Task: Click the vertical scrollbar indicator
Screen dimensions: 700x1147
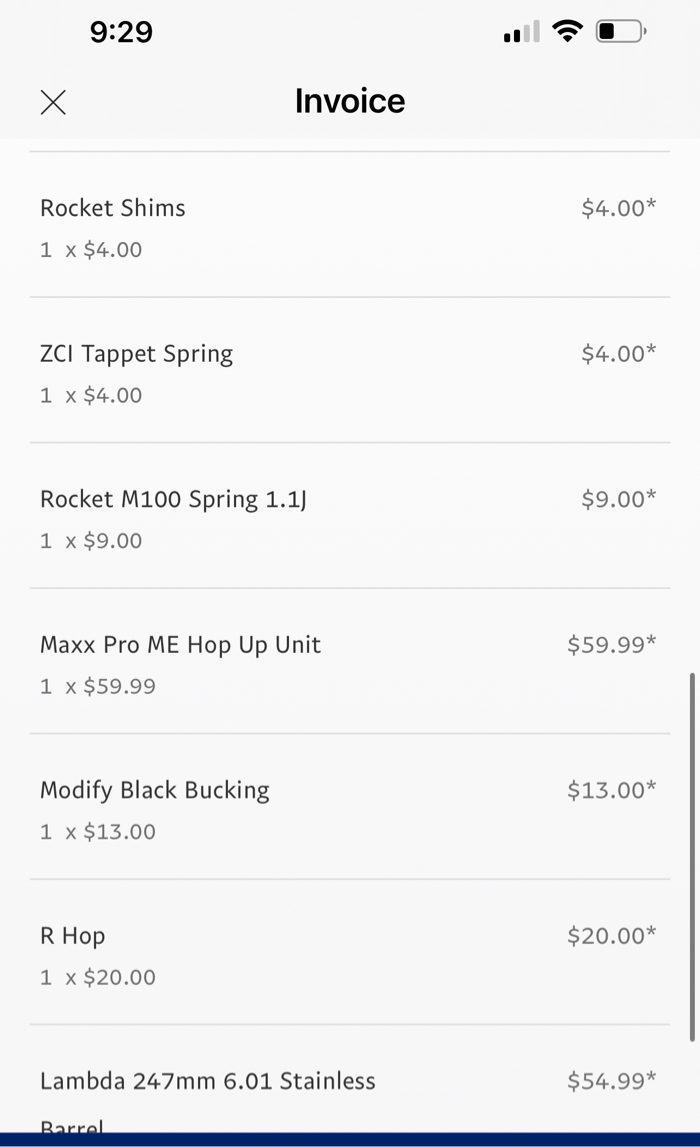Action: coord(691,856)
